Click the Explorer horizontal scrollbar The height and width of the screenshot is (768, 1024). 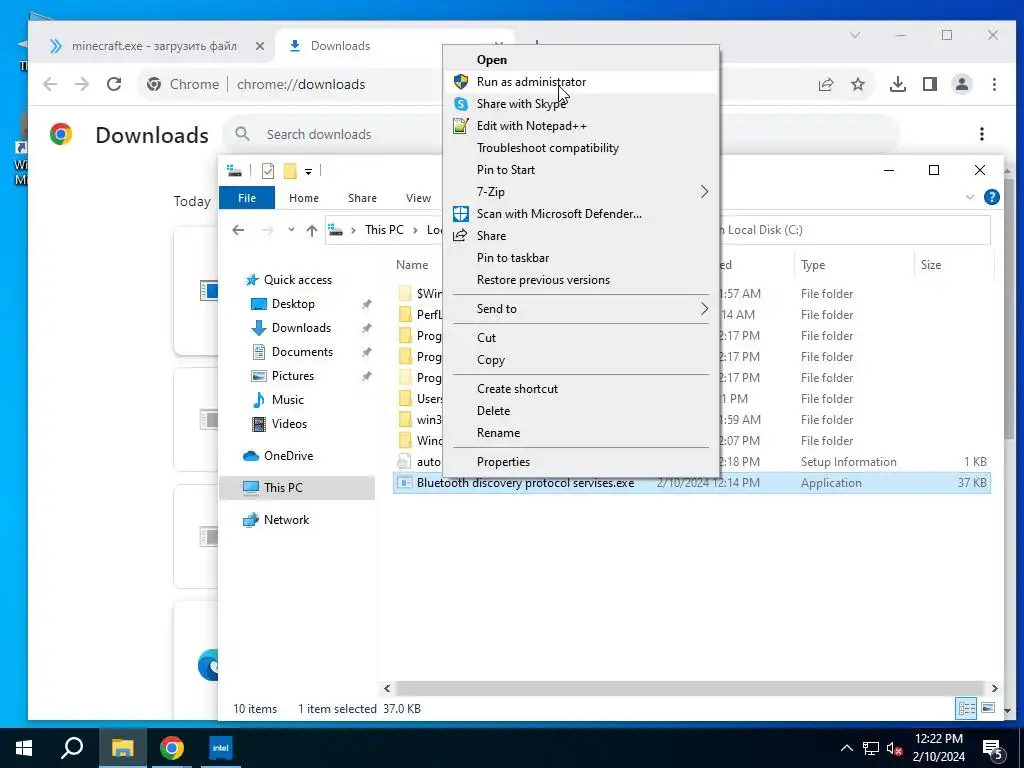(x=690, y=688)
